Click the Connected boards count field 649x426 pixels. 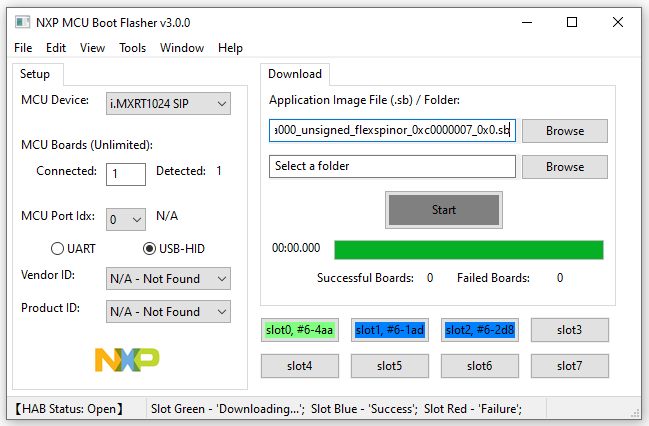point(126,174)
